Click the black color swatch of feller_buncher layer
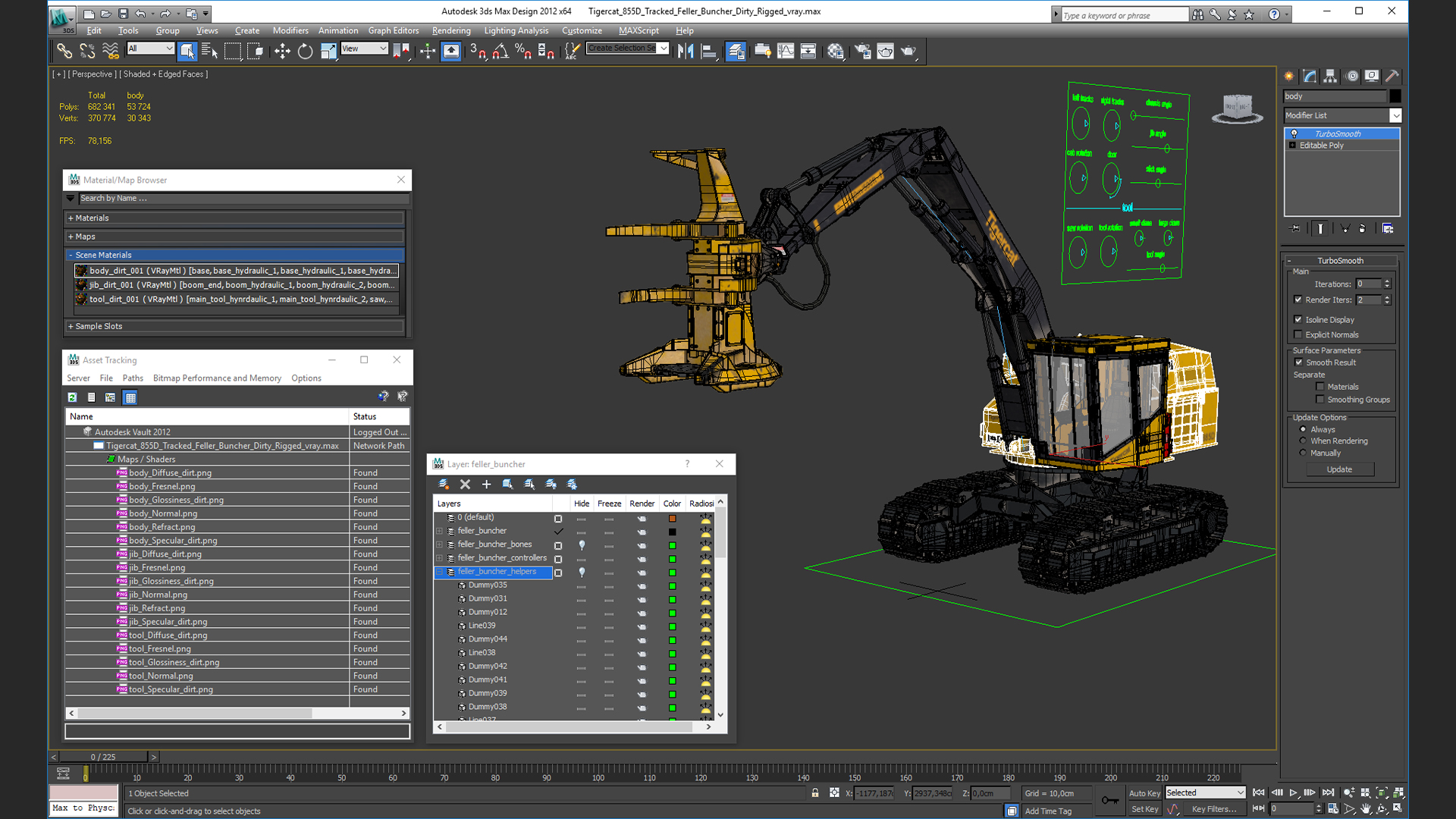This screenshot has width=1456, height=819. pos(672,532)
